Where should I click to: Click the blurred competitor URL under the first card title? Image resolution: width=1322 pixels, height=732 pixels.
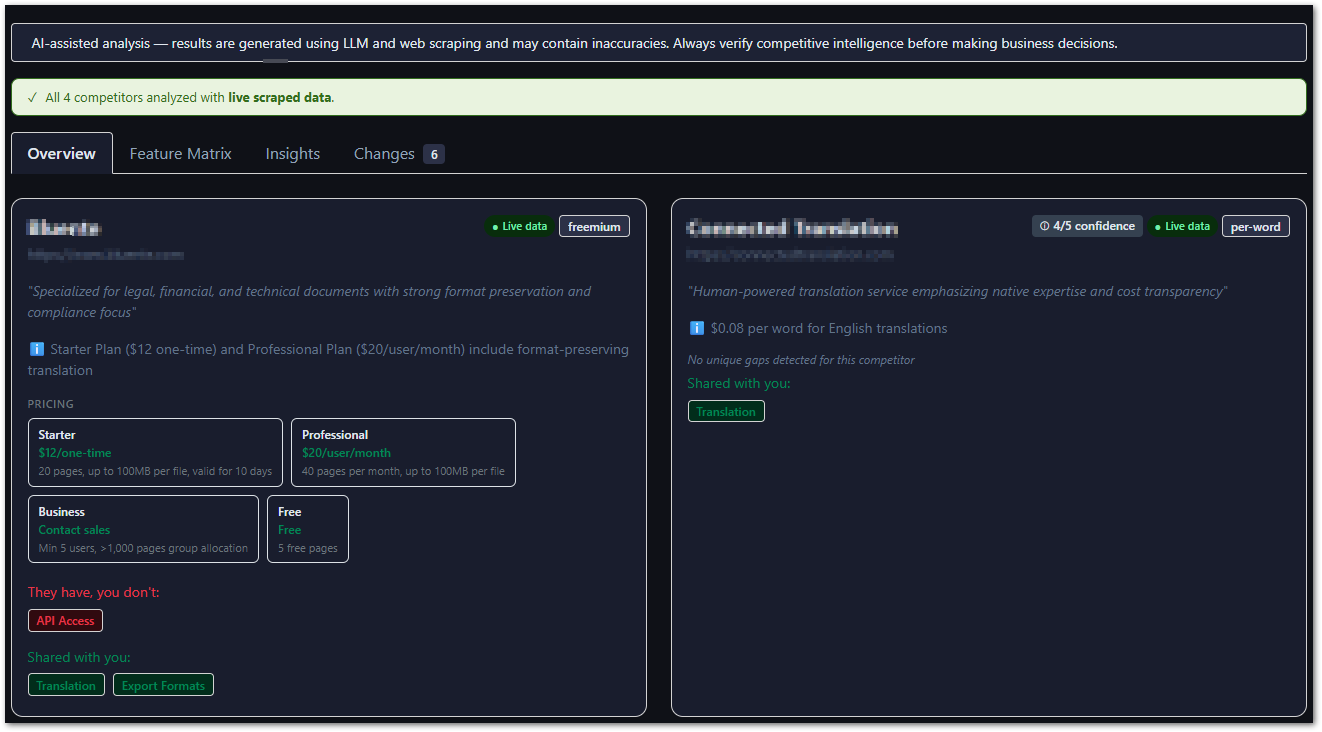(x=106, y=255)
